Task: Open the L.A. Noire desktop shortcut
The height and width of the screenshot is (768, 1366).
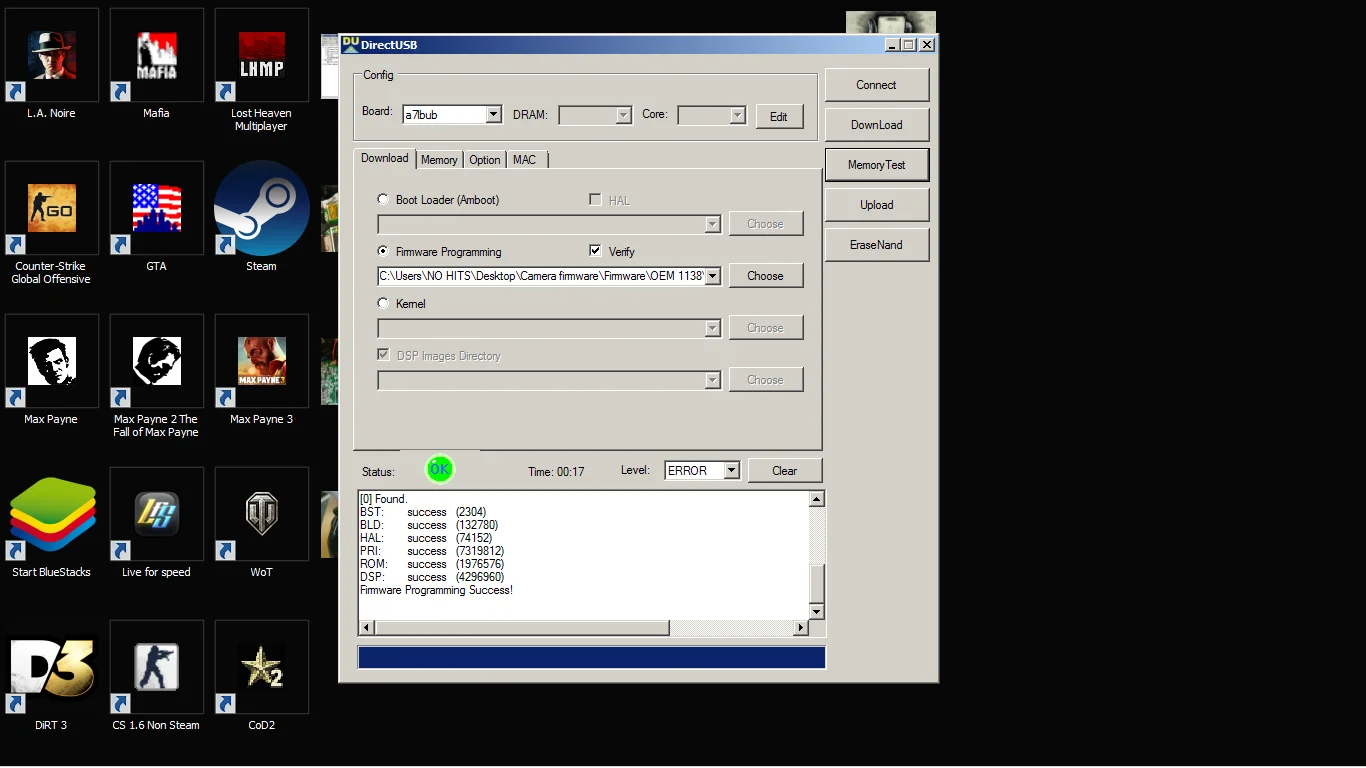Action: pyautogui.click(x=51, y=57)
